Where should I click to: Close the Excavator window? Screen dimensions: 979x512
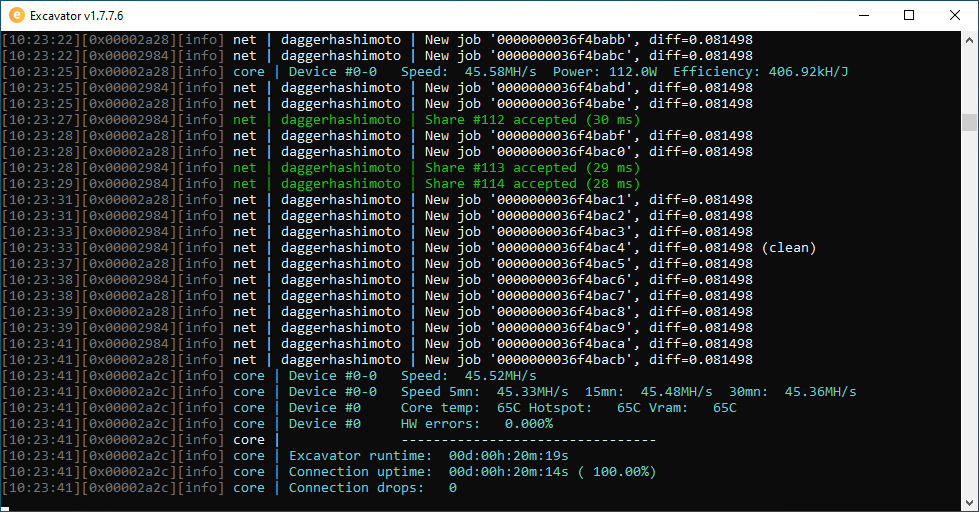955,16
